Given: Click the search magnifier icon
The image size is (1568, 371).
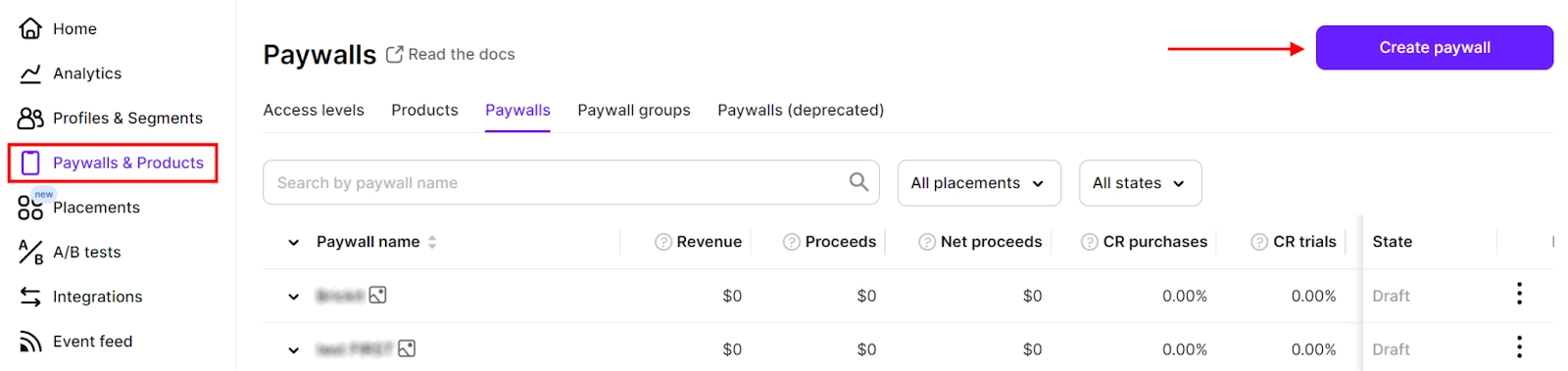Looking at the screenshot, I should click(858, 182).
